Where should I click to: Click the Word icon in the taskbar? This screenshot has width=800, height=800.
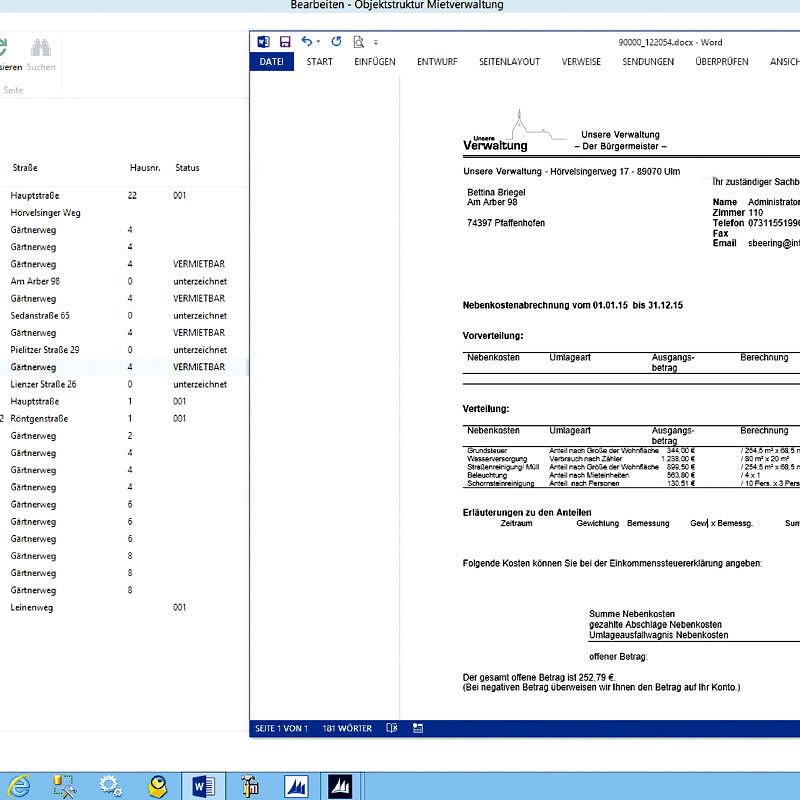(203, 786)
